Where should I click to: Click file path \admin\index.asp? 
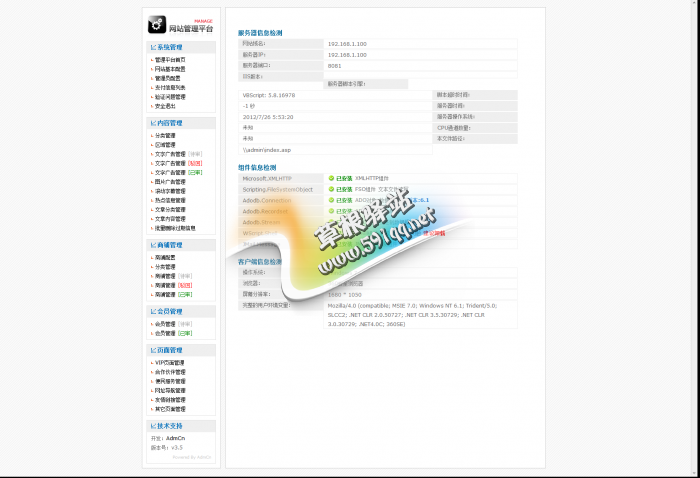(x=267, y=150)
